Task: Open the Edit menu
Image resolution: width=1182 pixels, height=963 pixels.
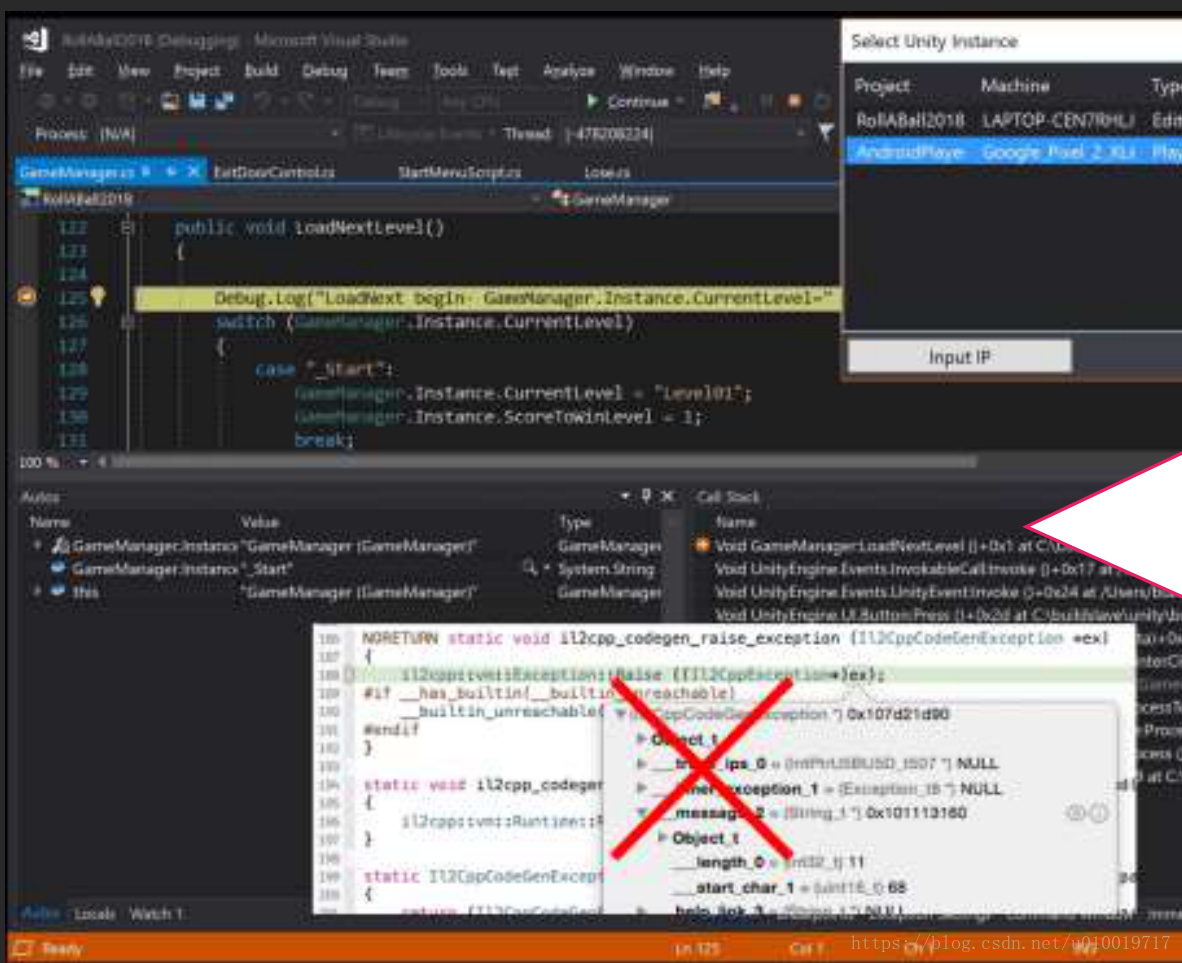Action: [x=80, y=71]
